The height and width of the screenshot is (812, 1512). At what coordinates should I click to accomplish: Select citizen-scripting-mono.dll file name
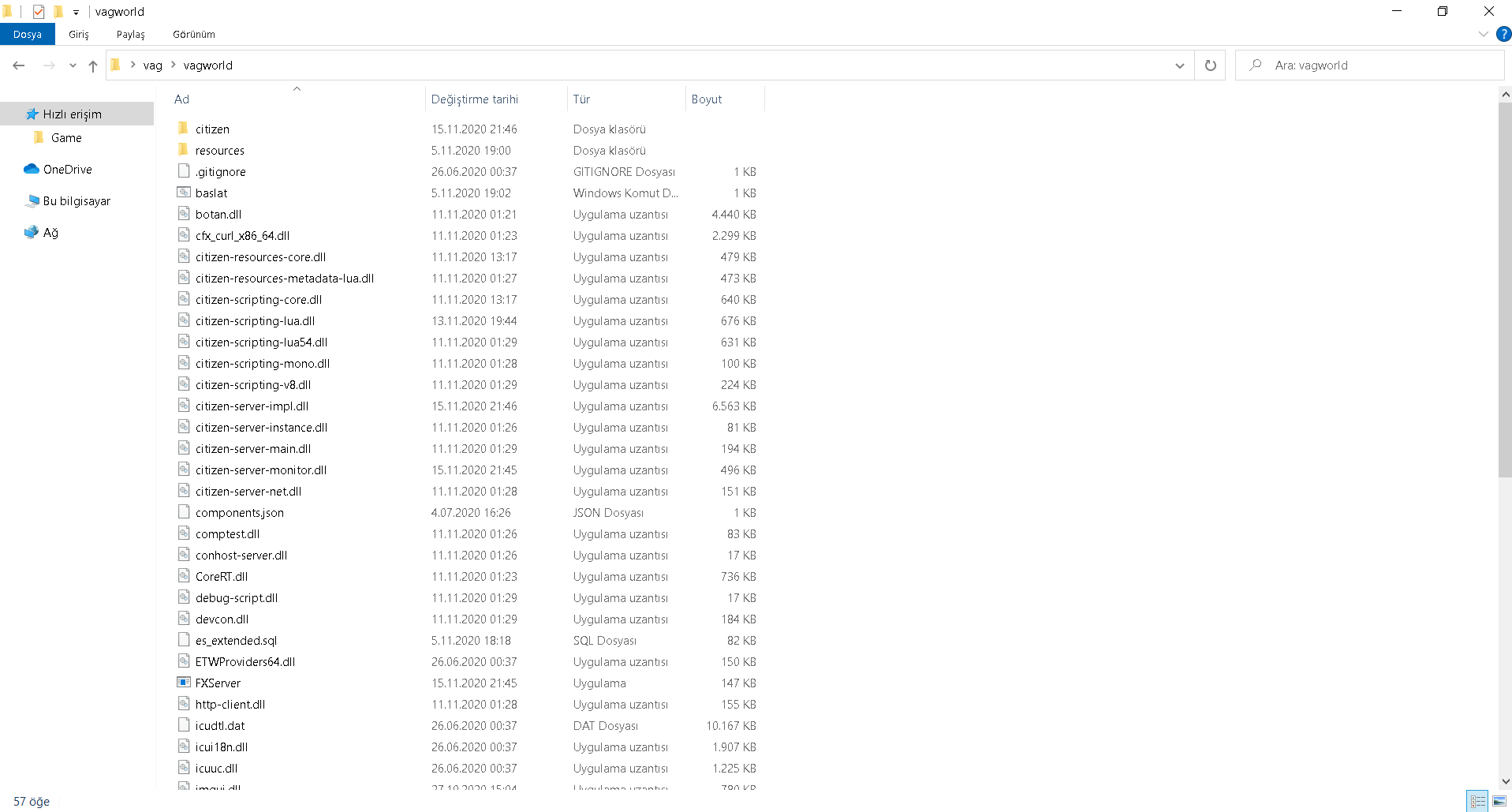pyautogui.click(x=263, y=364)
